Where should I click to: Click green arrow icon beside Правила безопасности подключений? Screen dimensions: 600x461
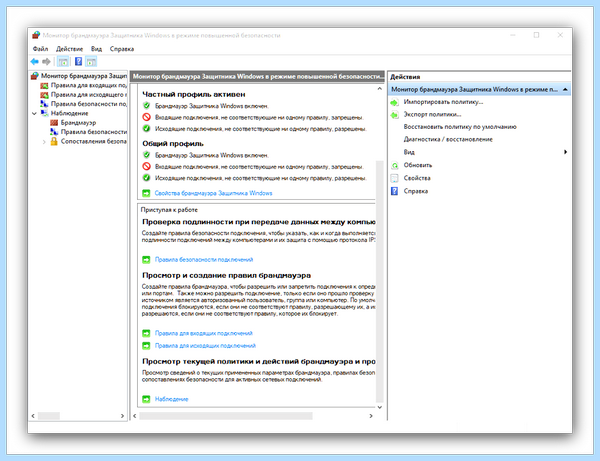(146, 260)
